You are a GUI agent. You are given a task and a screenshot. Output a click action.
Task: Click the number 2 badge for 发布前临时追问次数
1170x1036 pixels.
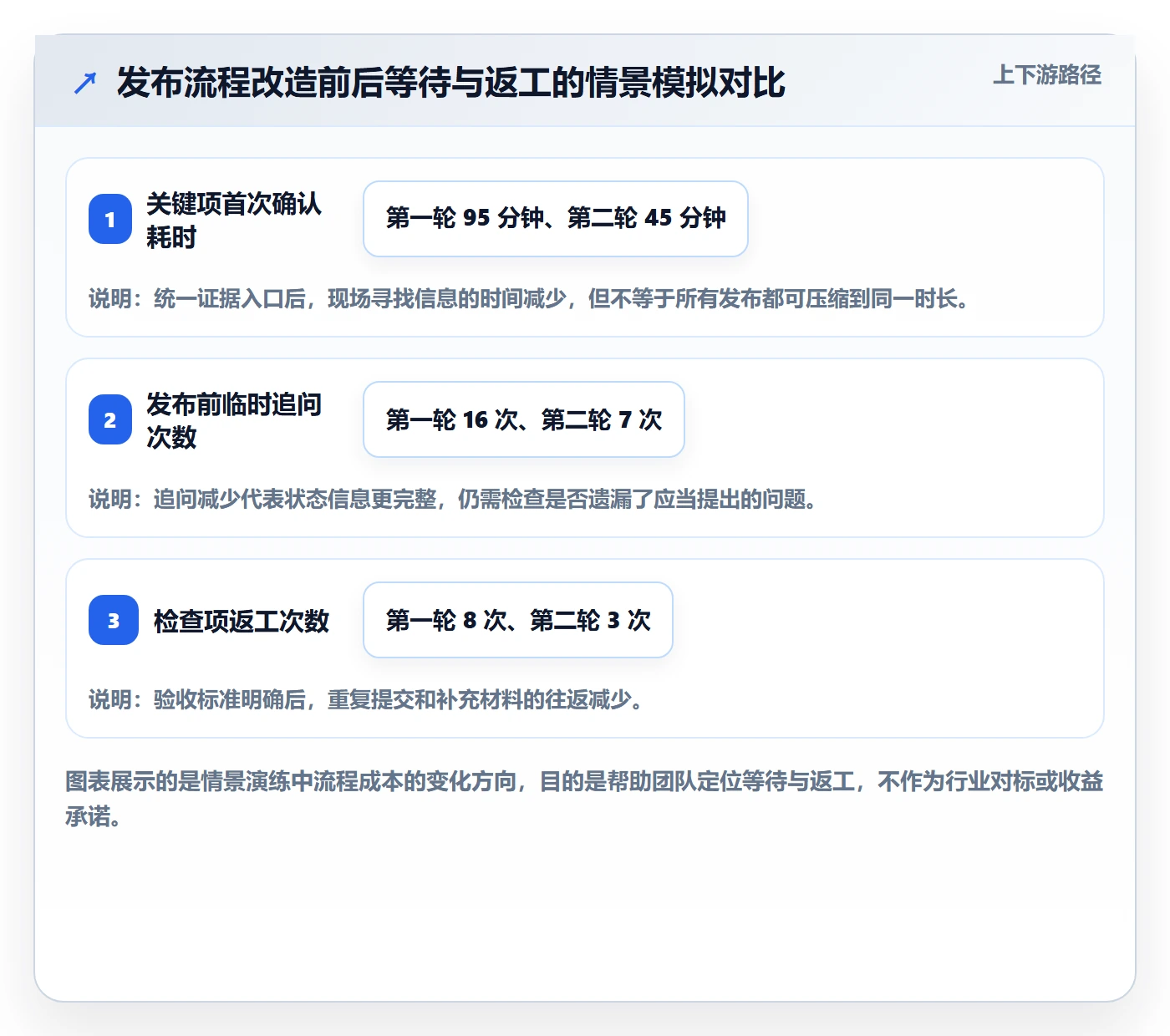coord(110,419)
